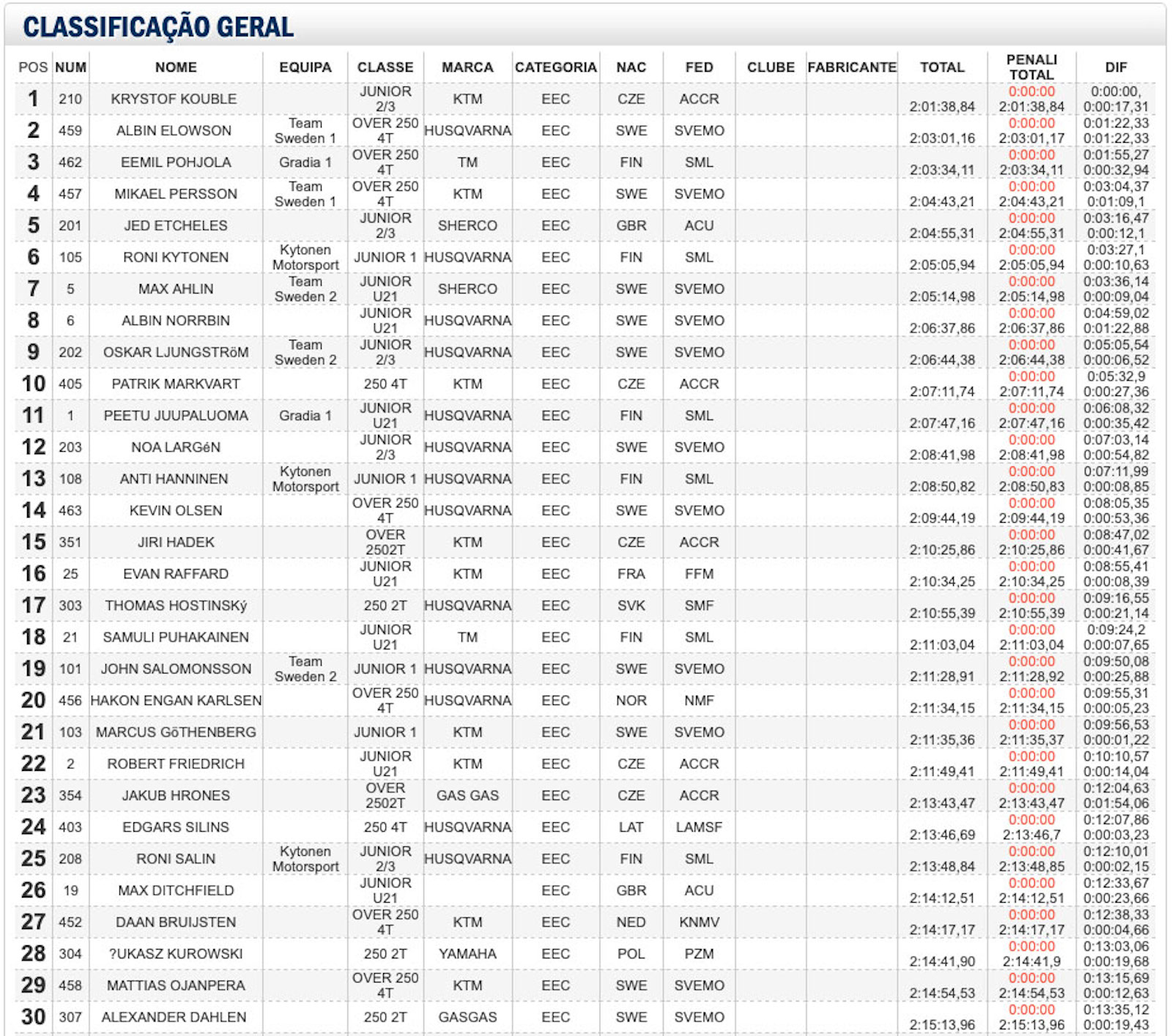The image size is (1172, 1036).
Task: Click federation KNMV in BRUIJSTEN row
Action: (x=699, y=923)
